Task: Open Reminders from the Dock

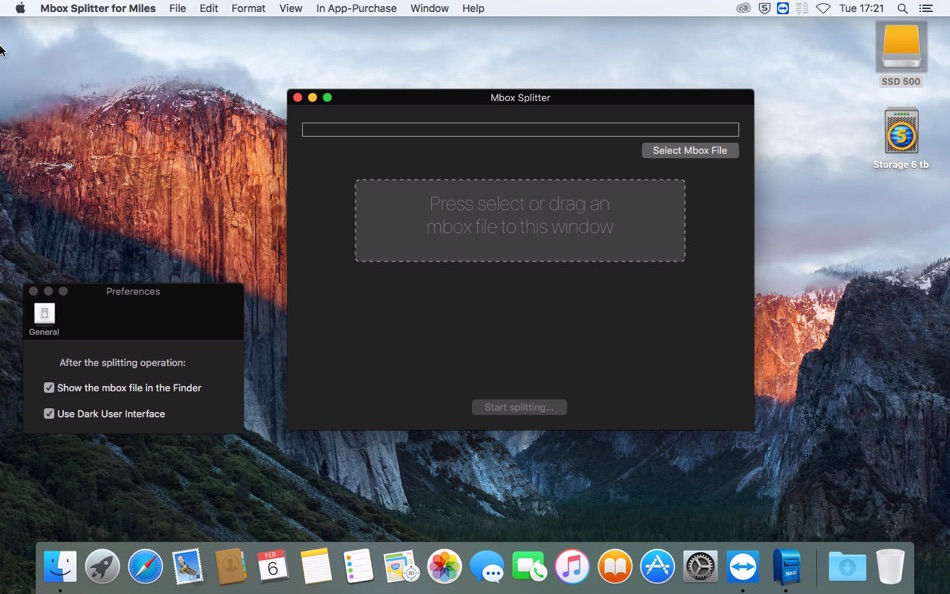Action: coord(358,566)
